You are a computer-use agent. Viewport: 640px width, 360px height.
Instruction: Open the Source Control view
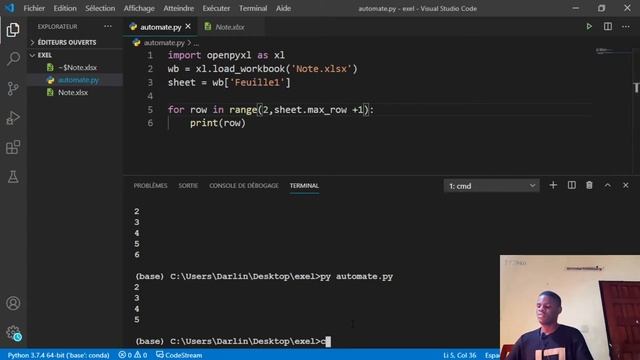point(13,88)
